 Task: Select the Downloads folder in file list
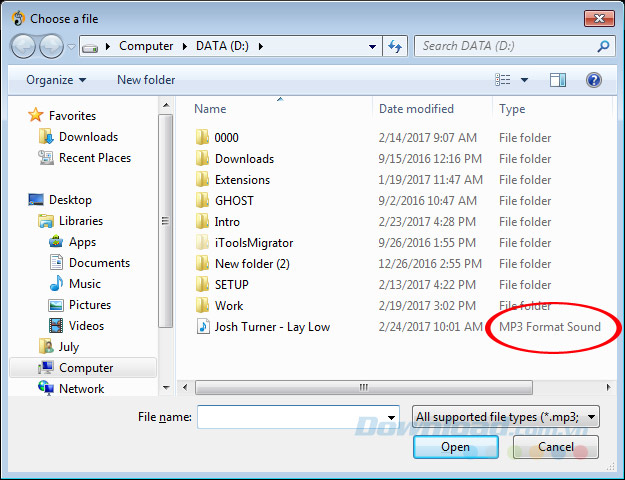click(x=244, y=159)
